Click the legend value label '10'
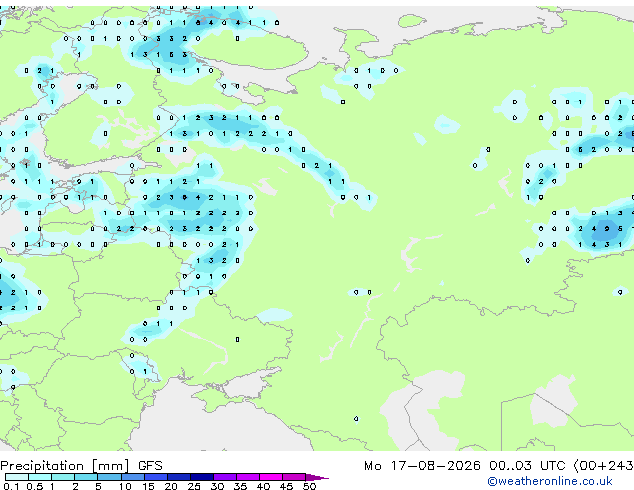The image size is (634, 490). 125,486
